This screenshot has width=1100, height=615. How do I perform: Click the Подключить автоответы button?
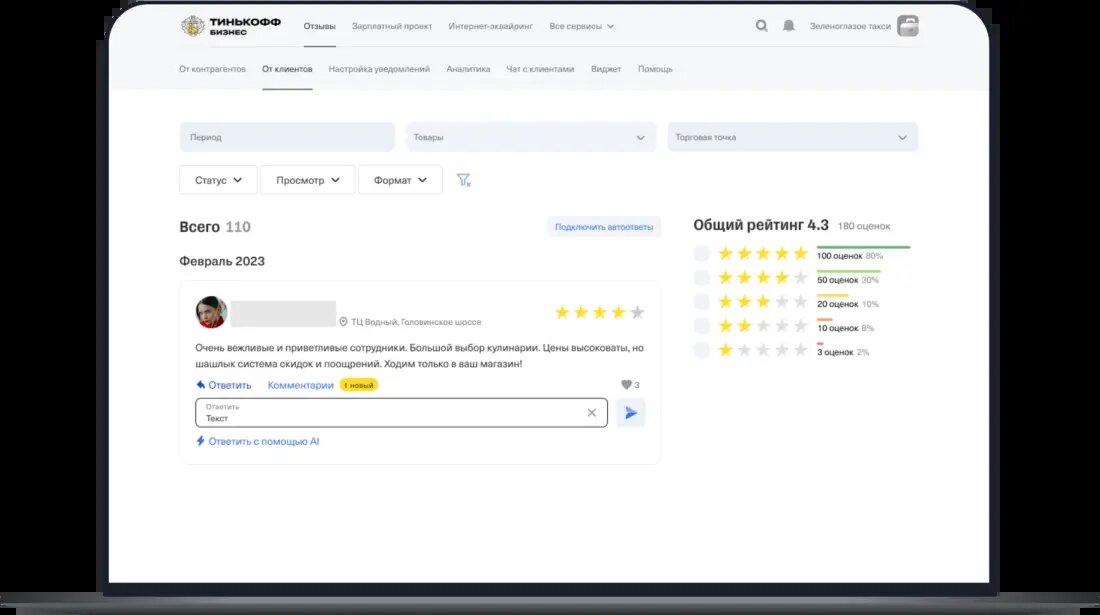(x=603, y=227)
